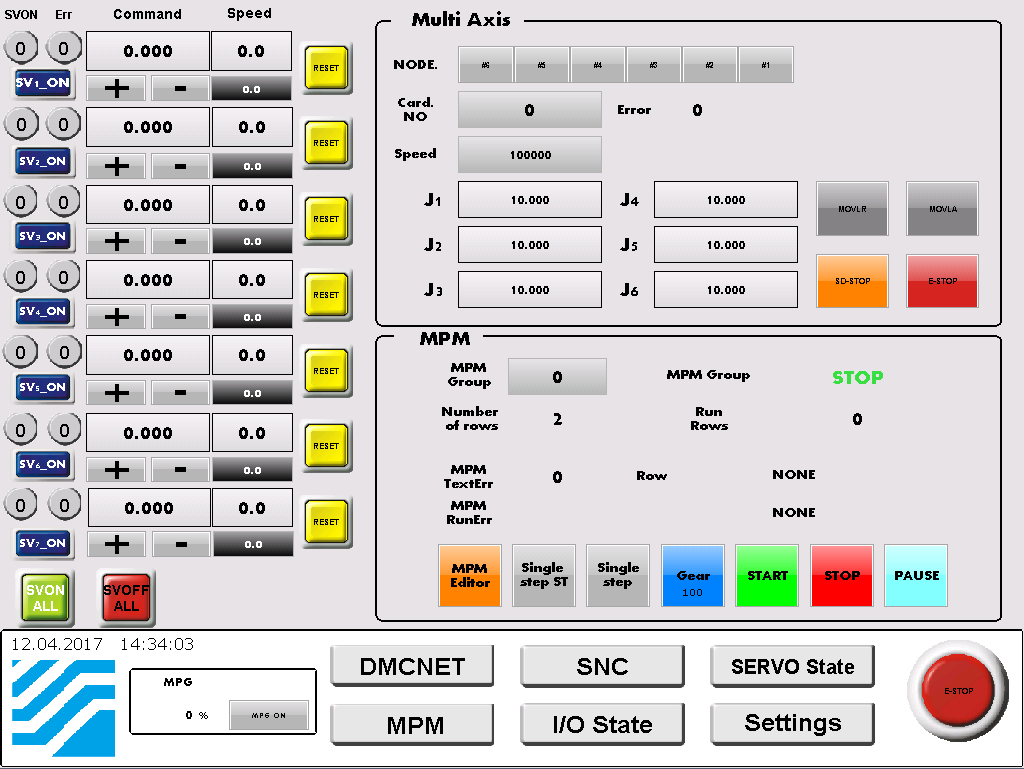
Task: Switch to the I/O State page
Action: (602, 724)
